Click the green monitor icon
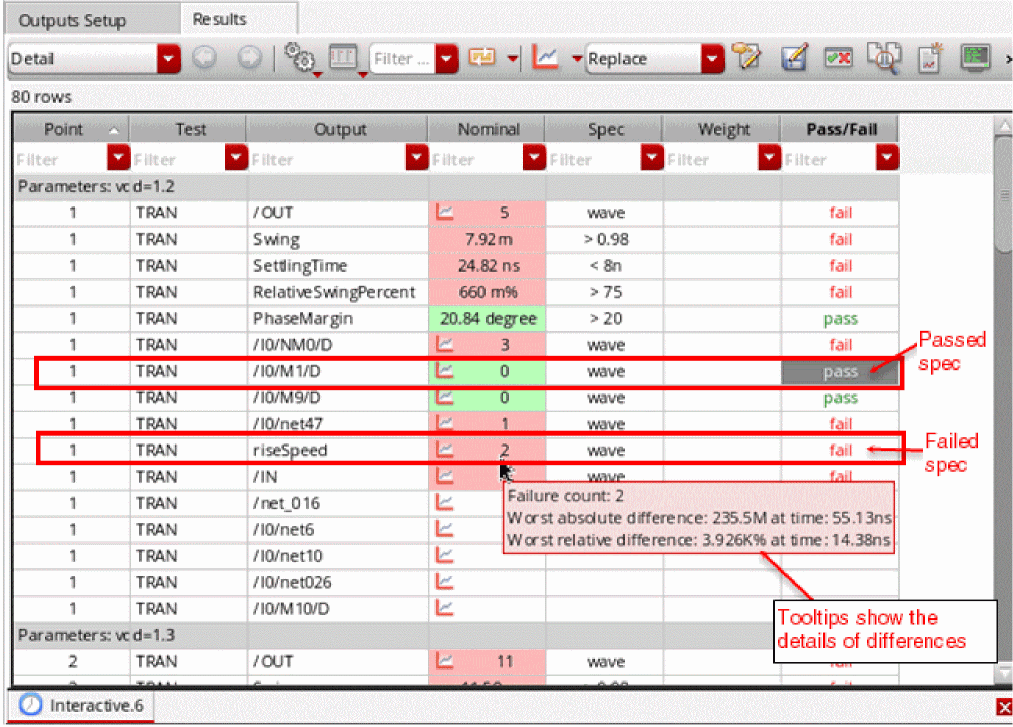The height and width of the screenshot is (727, 1013). tap(975, 58)
